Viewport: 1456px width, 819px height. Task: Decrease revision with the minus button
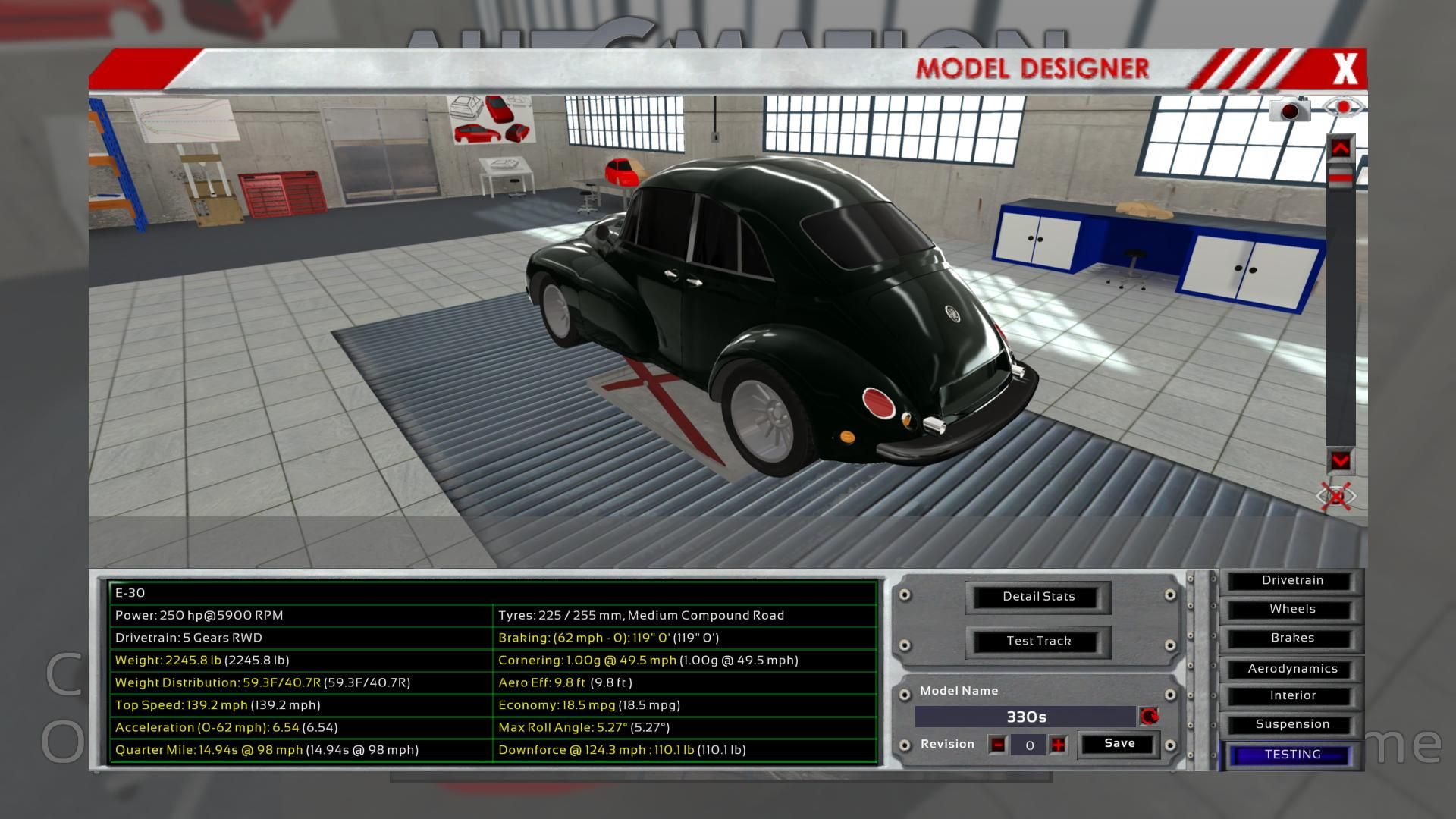click(998, 745)
